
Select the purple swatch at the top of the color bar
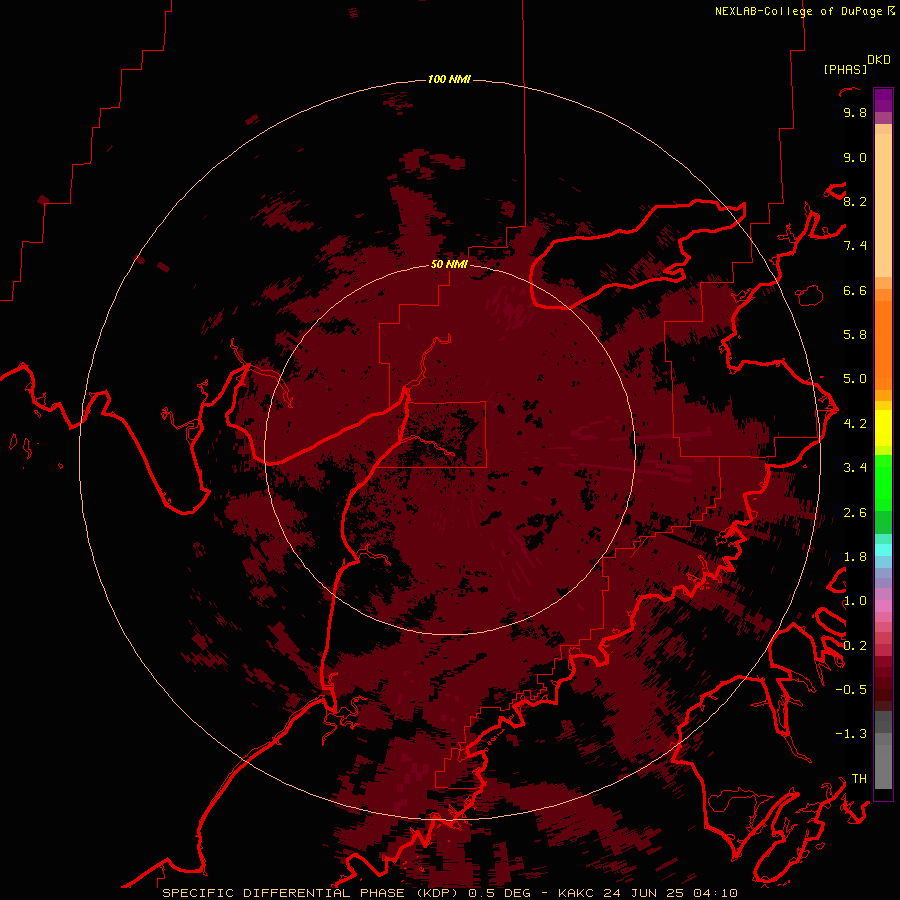coord(883,100)
